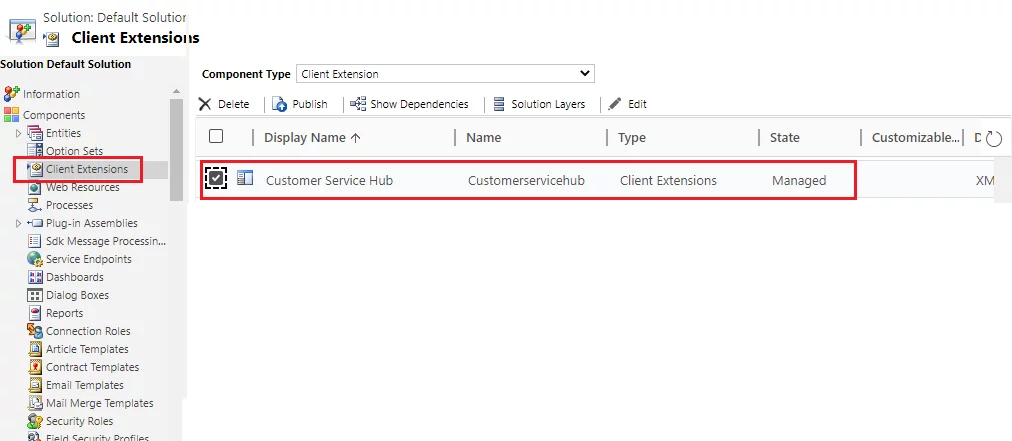Image resolution: width=1012 pixels, height=441 pixels.
Task: Select Dialog Boxes item
Action: coord(77,296)
